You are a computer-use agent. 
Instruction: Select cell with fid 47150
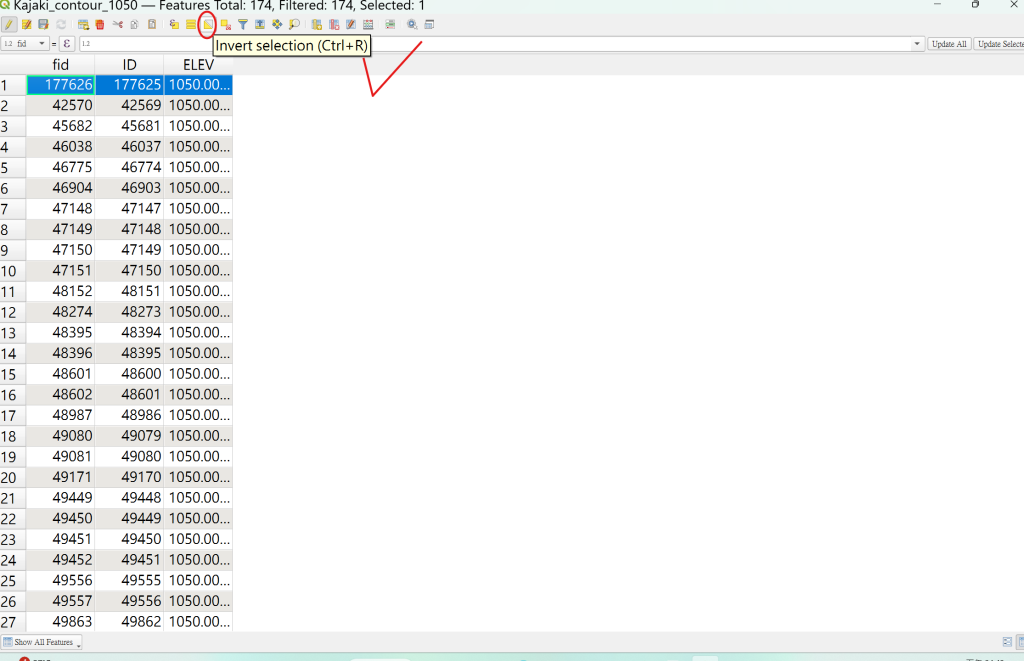61,250
